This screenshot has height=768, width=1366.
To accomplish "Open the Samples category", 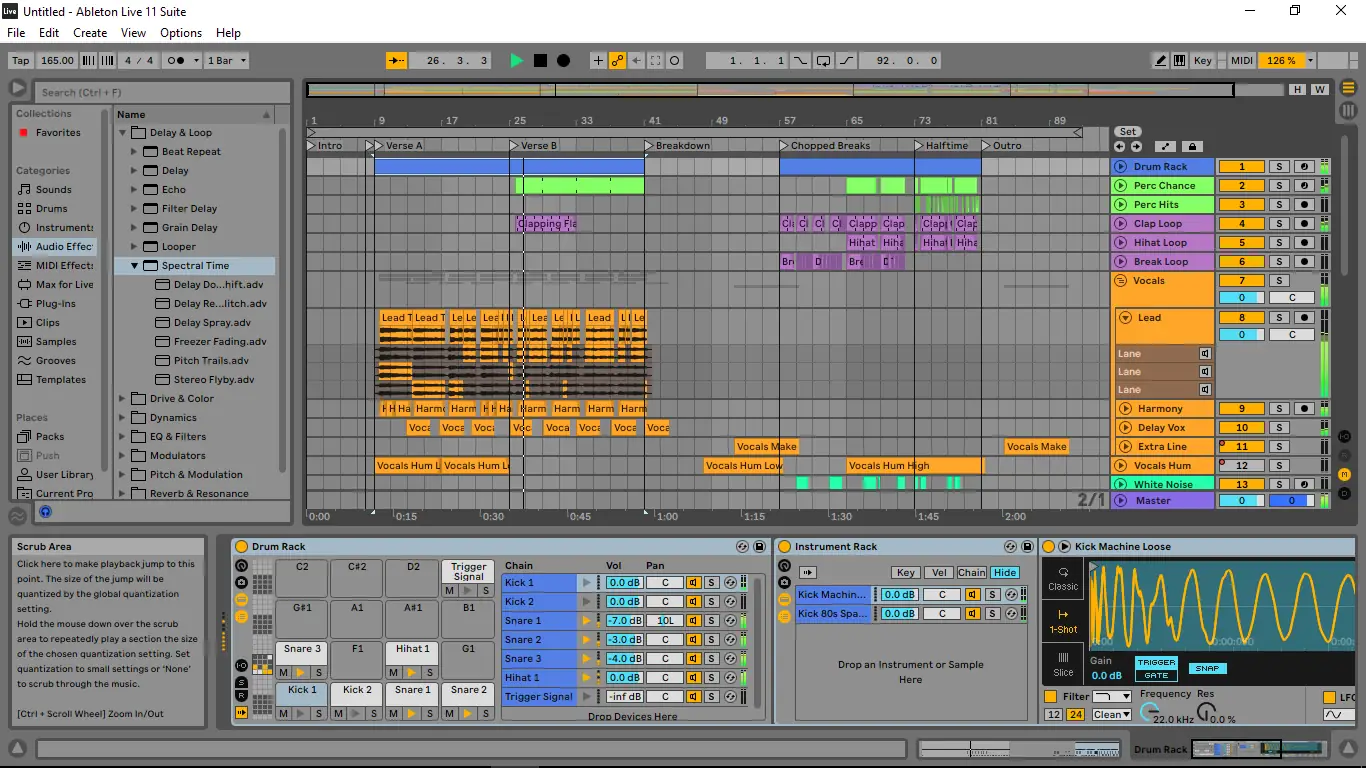I will tap(56, 342).
